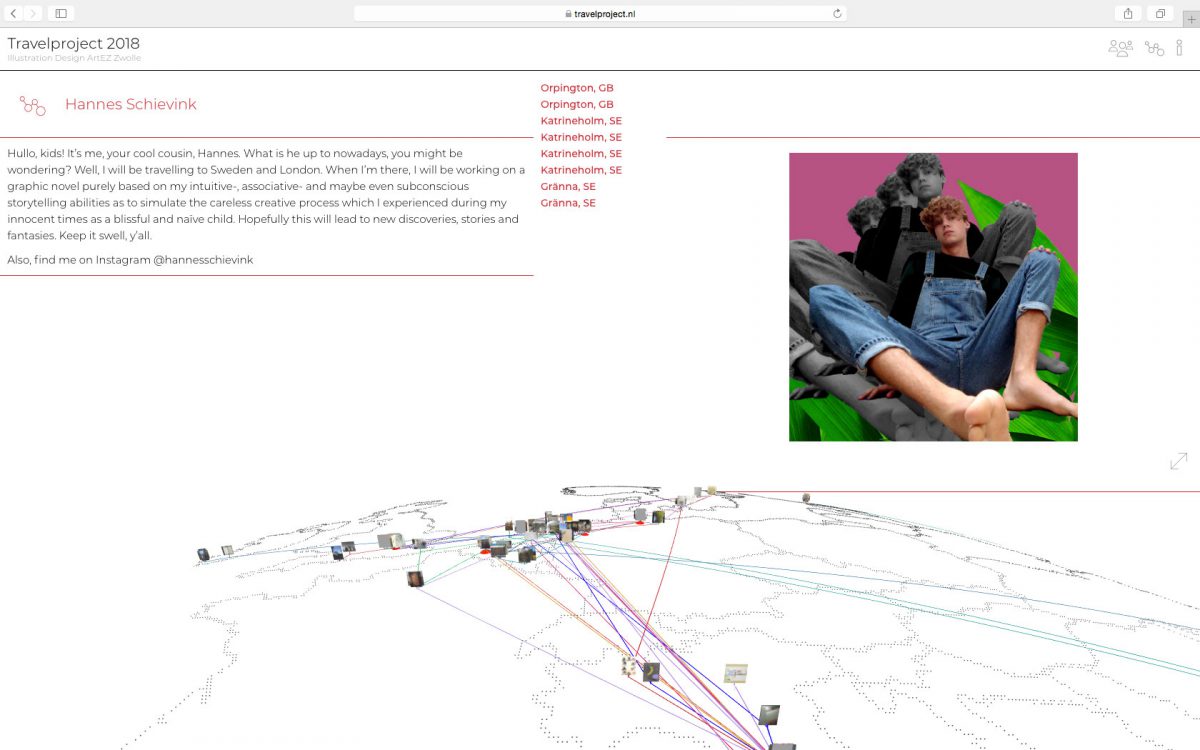
Task: Go back to the previous page
Action: pyautogui.click(x=13, y=13)
